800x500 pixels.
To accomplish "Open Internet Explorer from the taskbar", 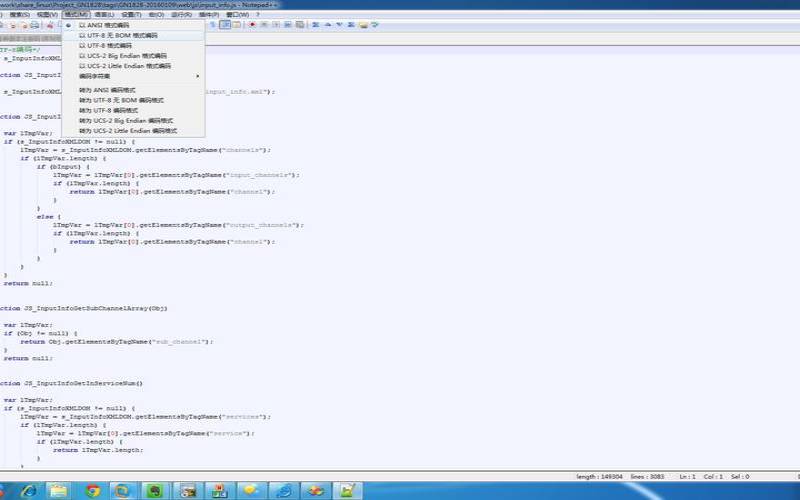I will 29,491.
